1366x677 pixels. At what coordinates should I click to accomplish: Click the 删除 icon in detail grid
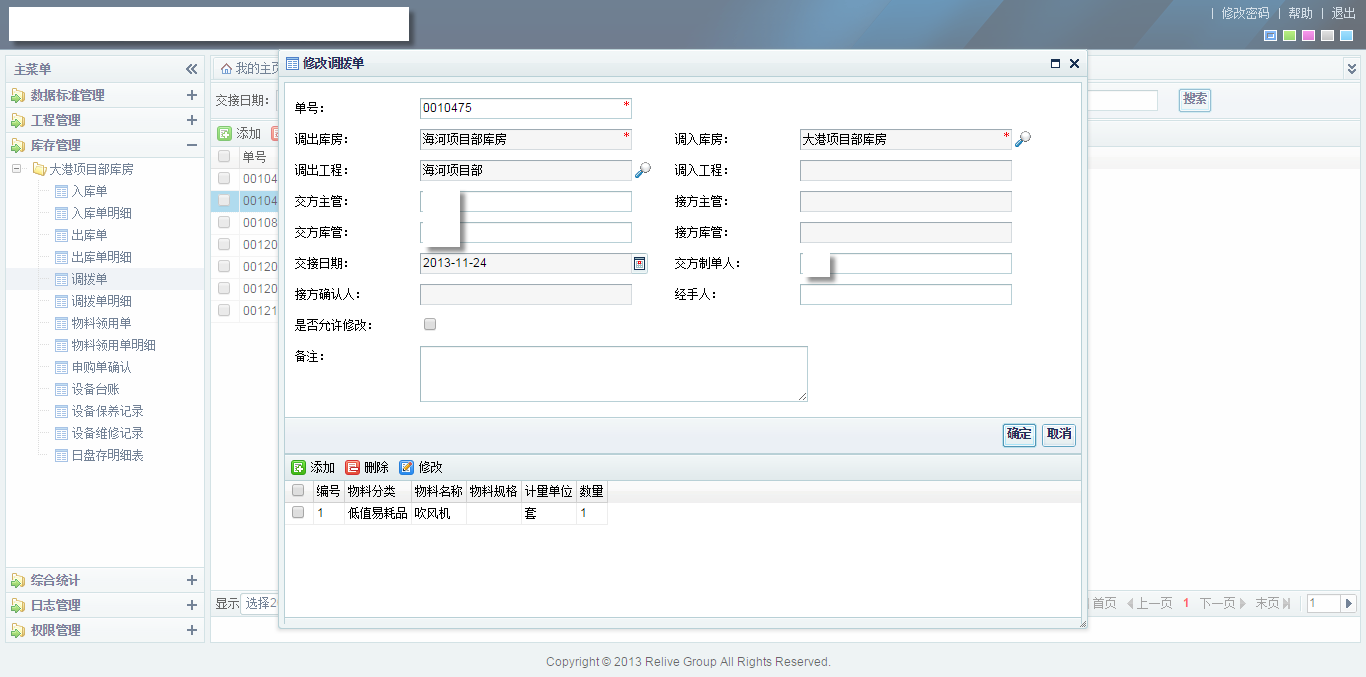(352, 468)
